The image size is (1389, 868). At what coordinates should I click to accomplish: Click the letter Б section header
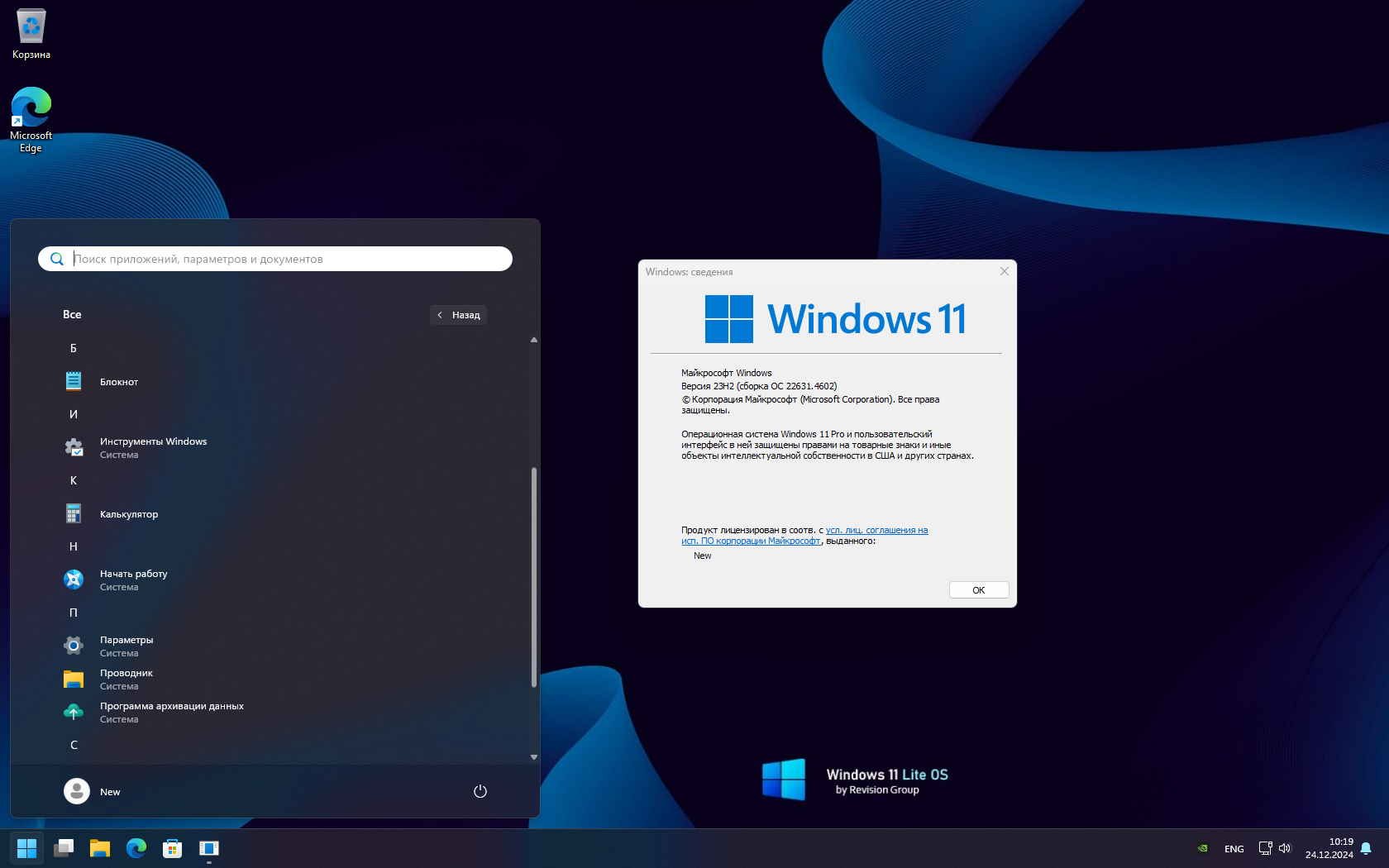pyautogui.click(x=74, y=348)
